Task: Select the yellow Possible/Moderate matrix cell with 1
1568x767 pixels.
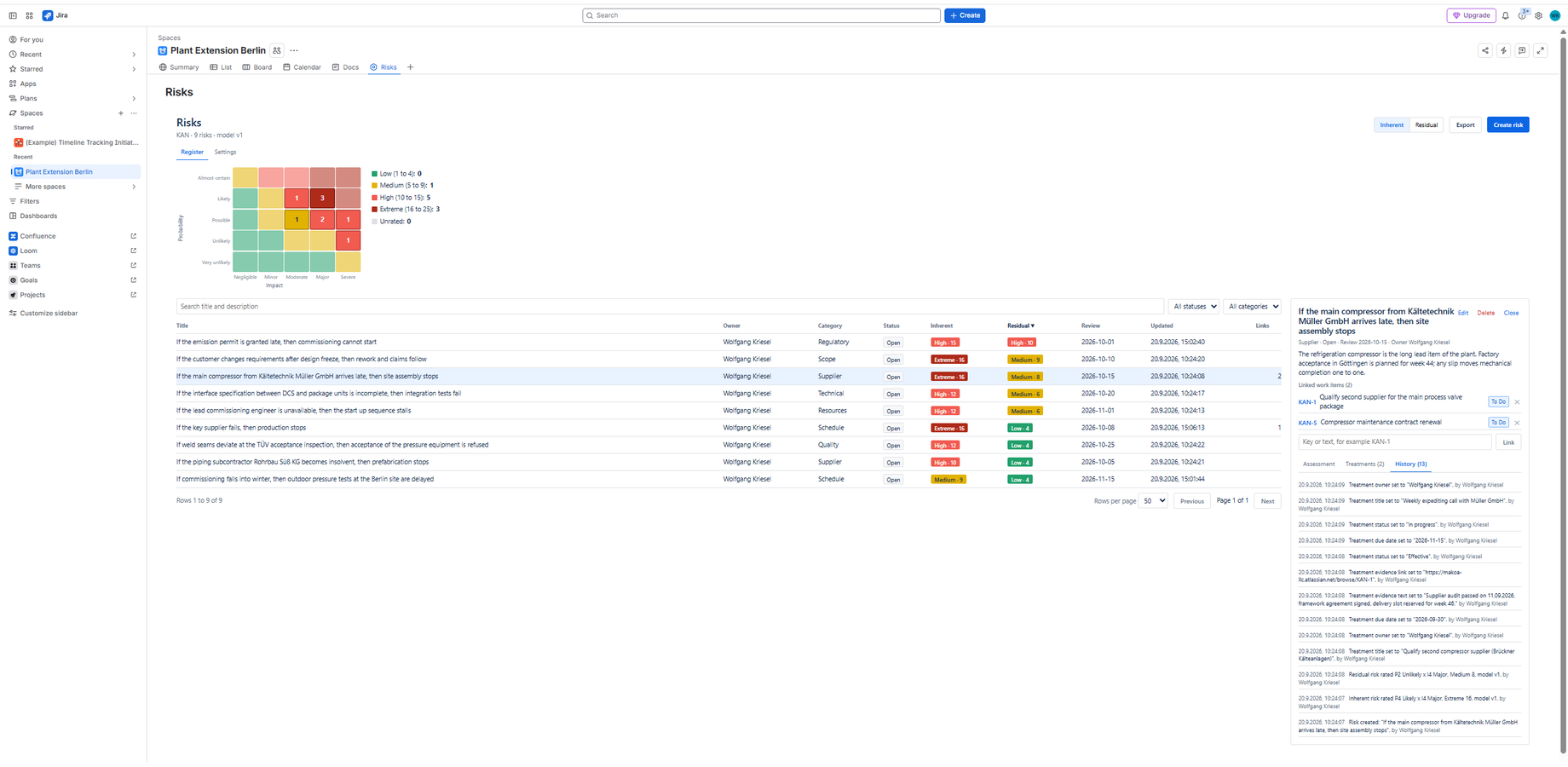Action: point(297,220)
